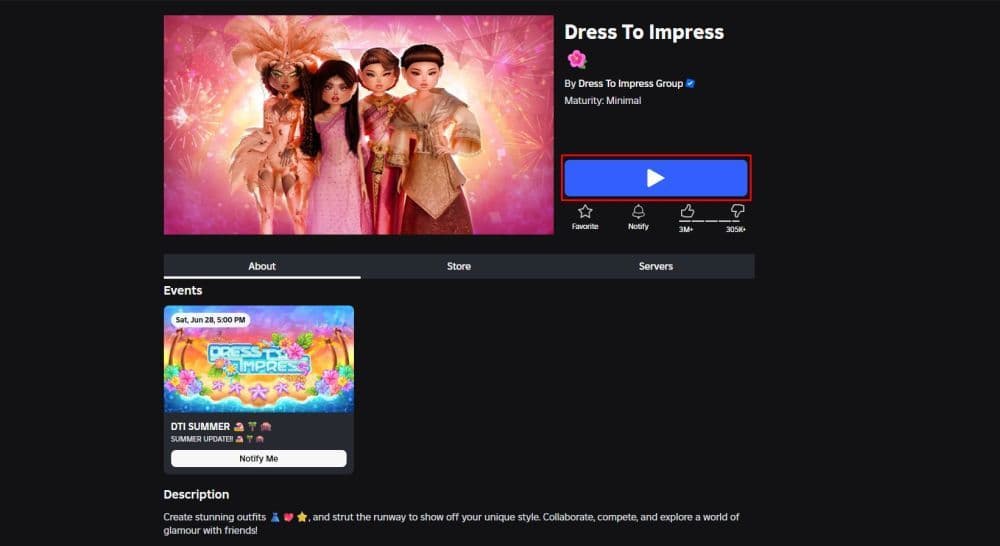Click the Maturity: Minimal label
This screenshot has height=546, width=1000.
pos(602,101)
